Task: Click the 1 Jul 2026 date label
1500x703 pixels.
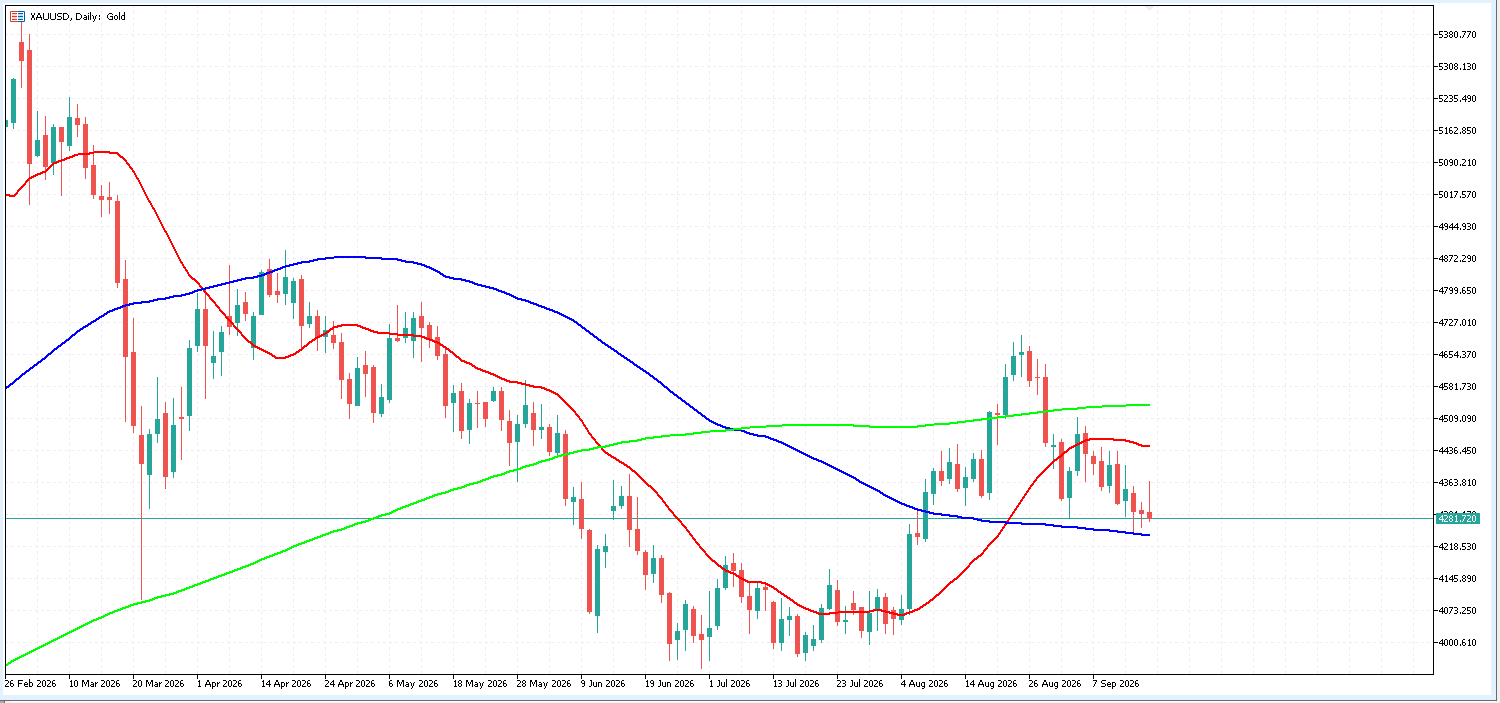Action: tap(730, 684)
